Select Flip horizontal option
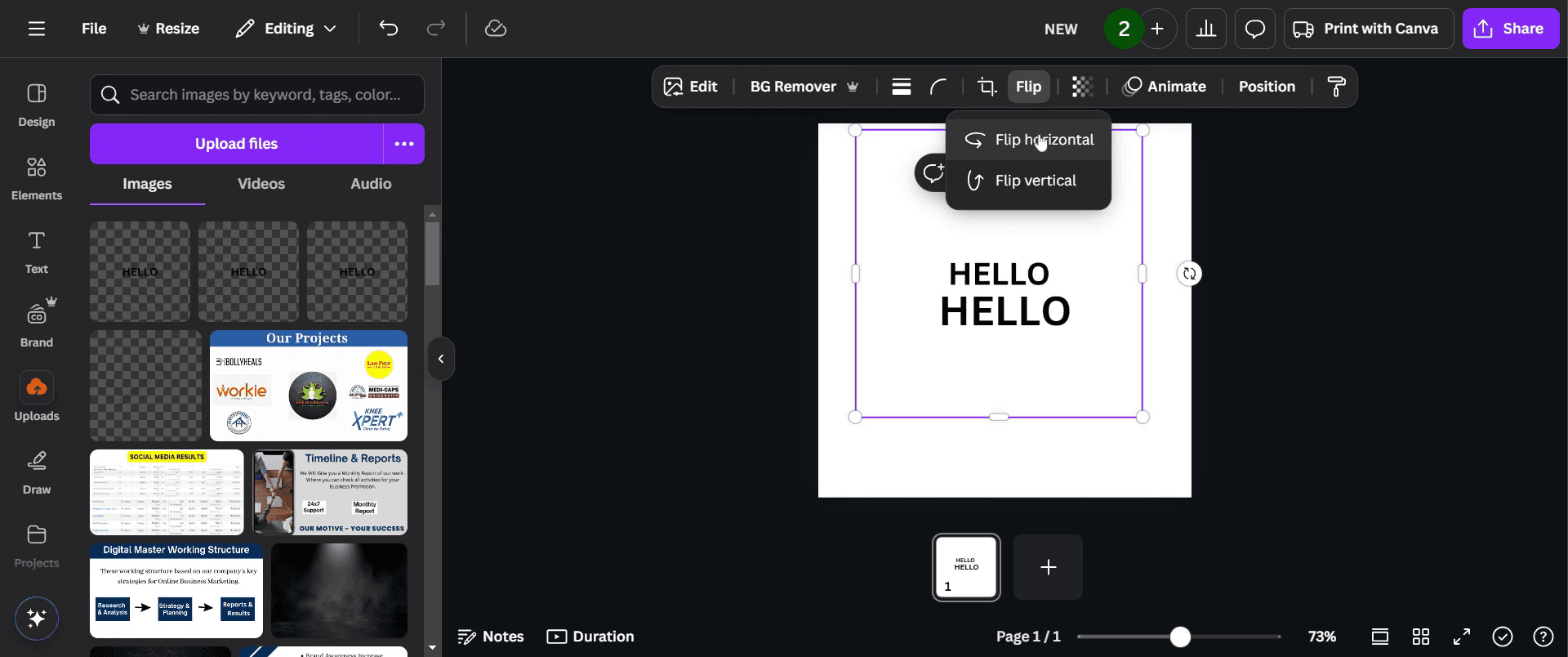 point(1029,140)
